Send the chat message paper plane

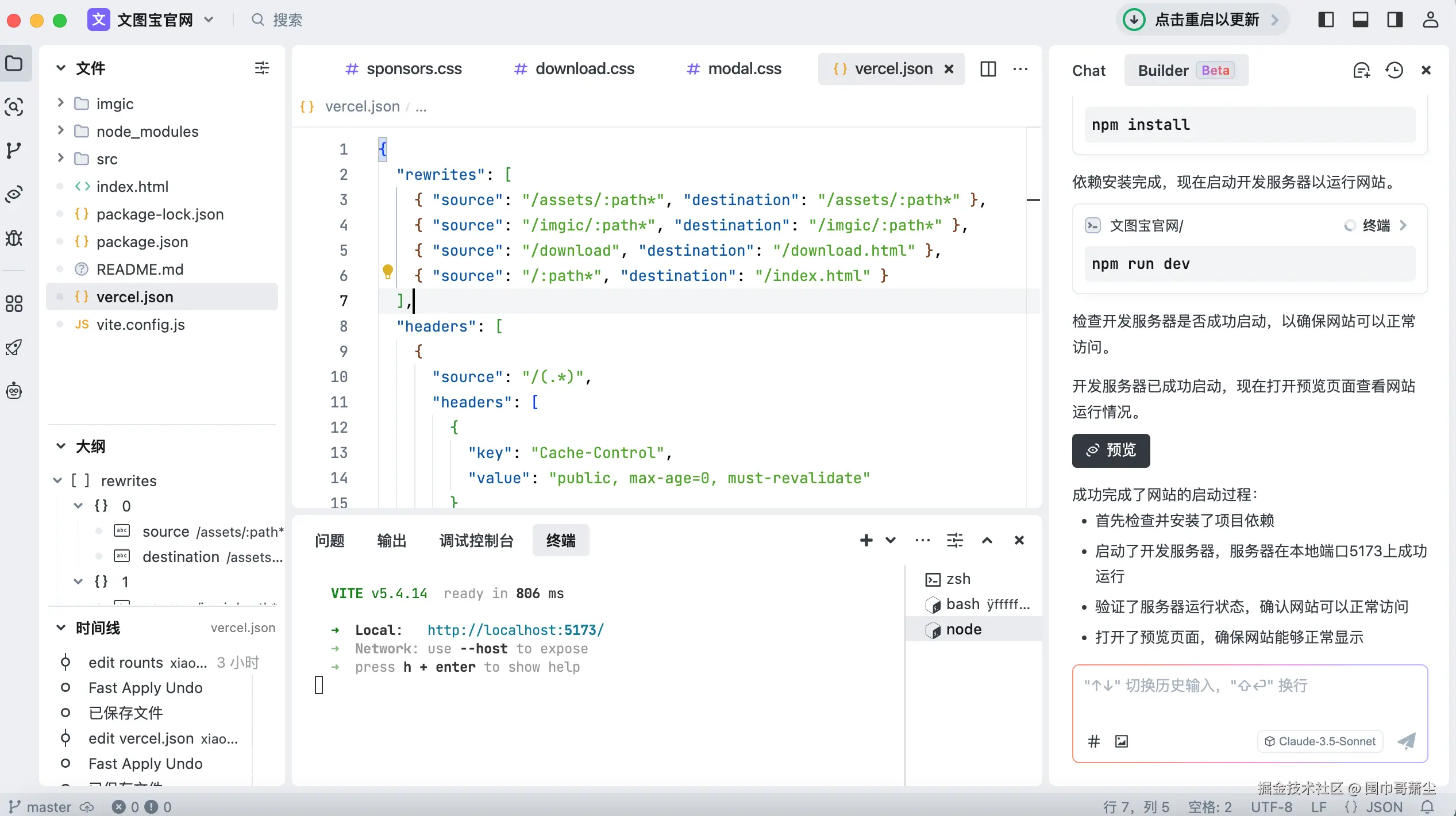(x=1407, y=741)
